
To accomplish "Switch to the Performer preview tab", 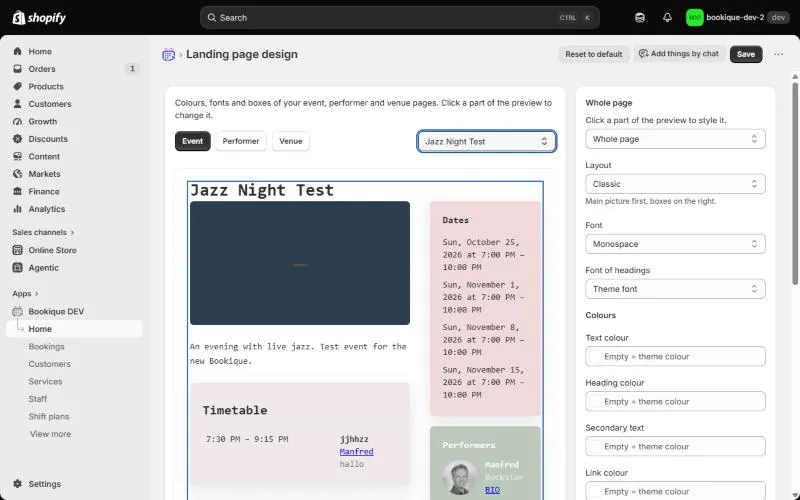I will coord(241,141).
